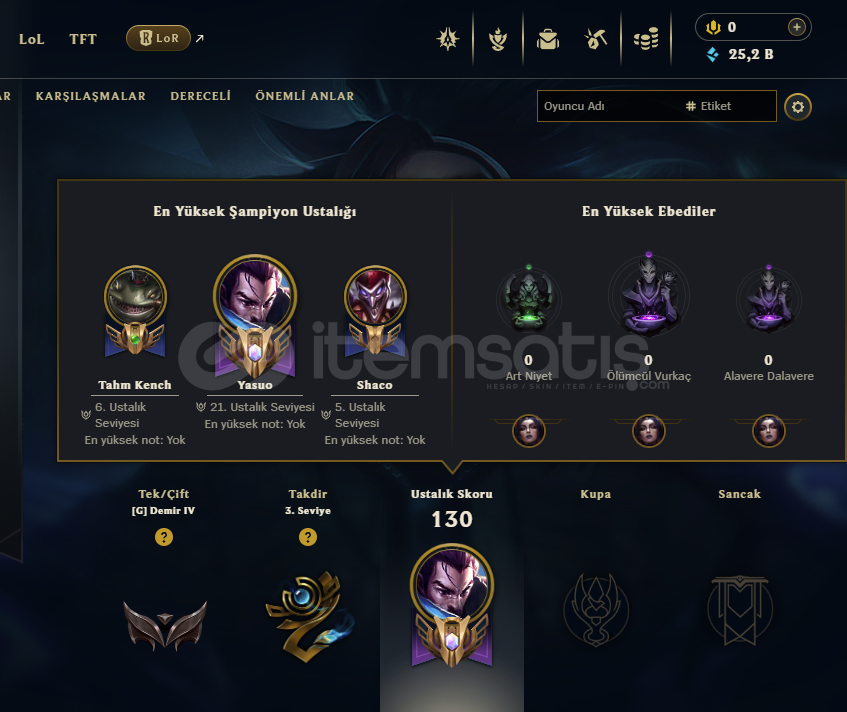The image size is (847, 712).
Task: Click the Etiket tag input field
Action: tap(729, 106)
